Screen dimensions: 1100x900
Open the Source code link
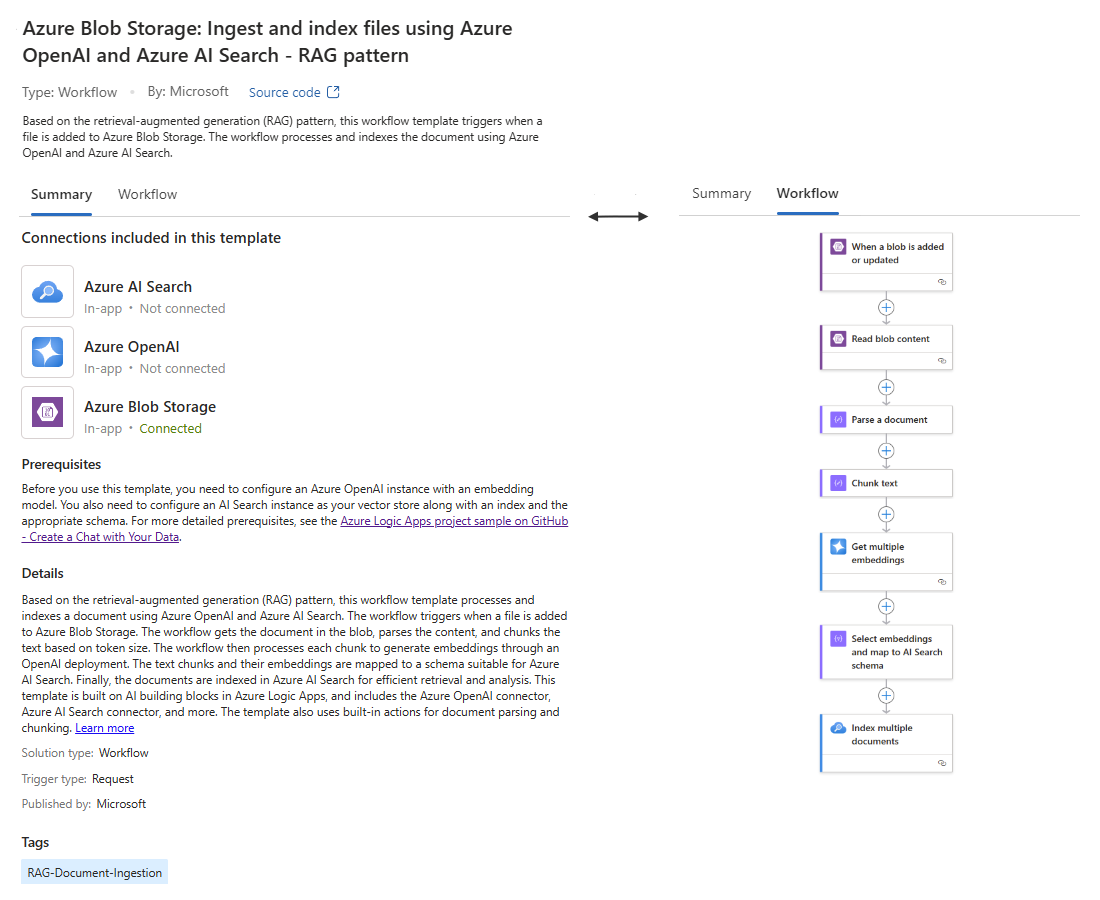click(x=284, y=93)
